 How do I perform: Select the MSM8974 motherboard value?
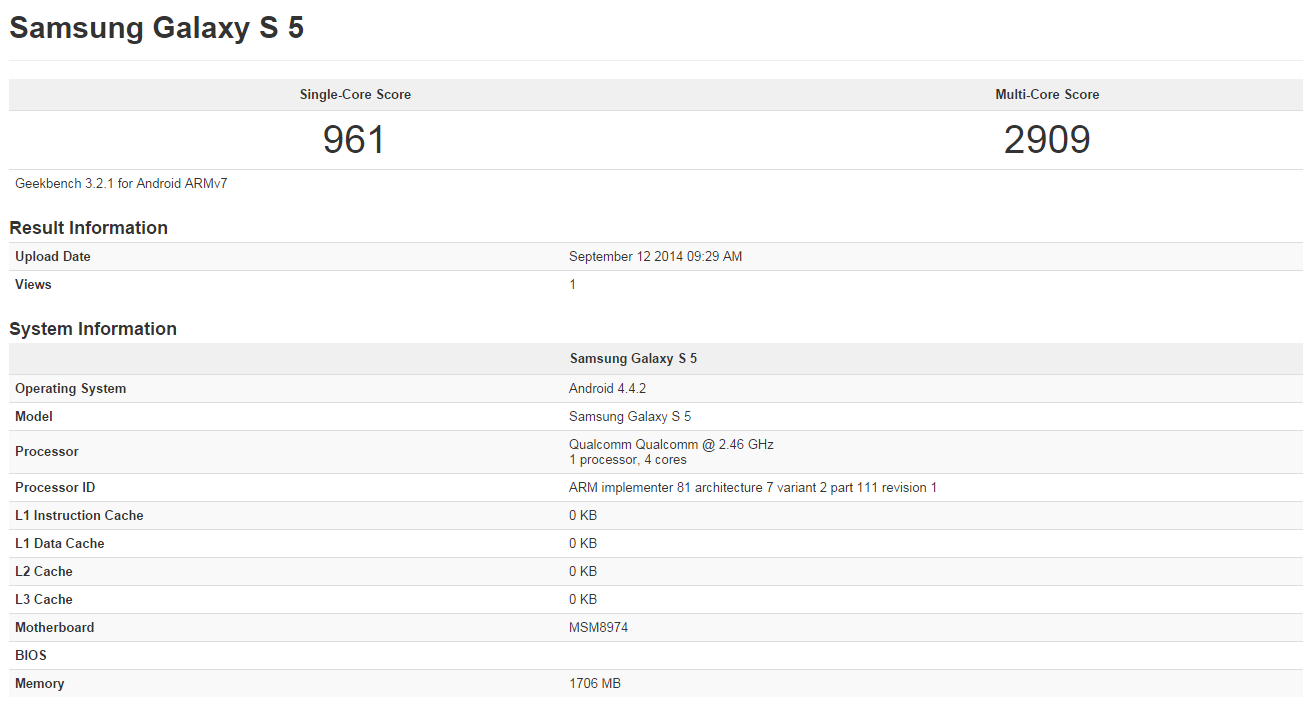point(599,628)
